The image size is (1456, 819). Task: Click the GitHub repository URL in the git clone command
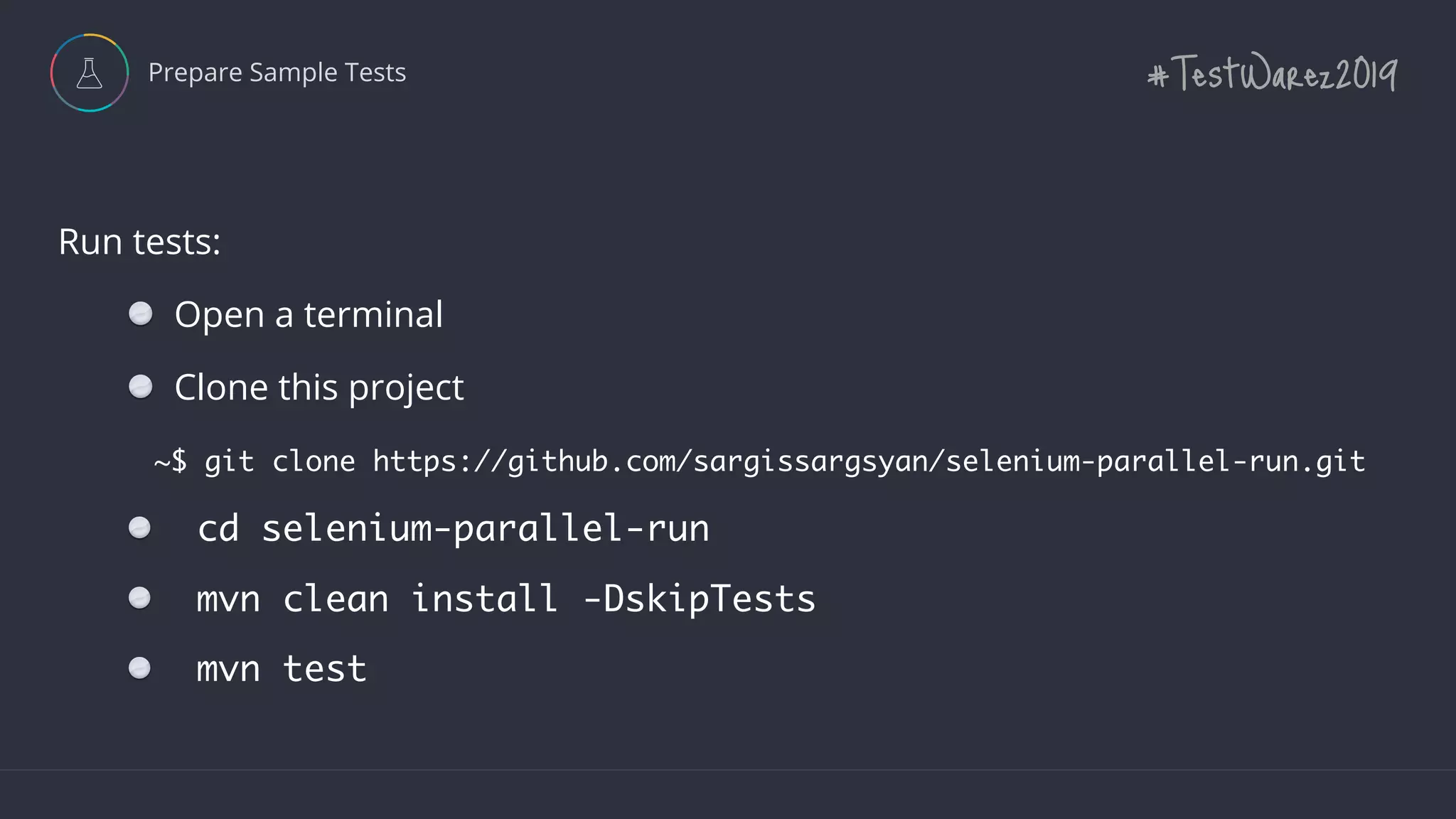pyautogui.click(x=869, y=461)
